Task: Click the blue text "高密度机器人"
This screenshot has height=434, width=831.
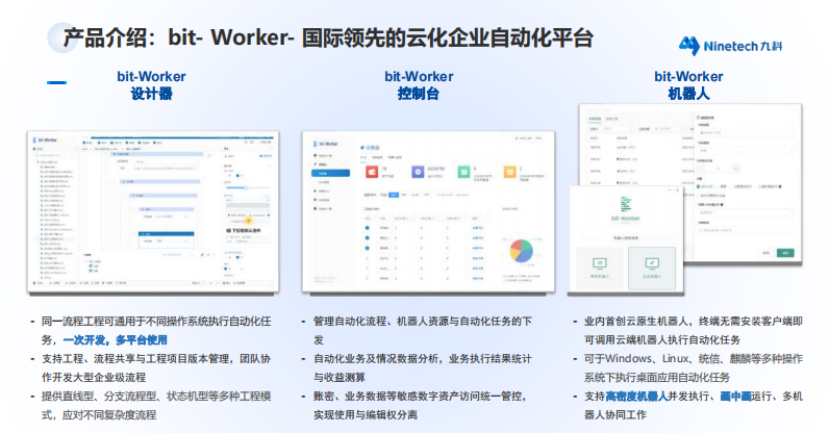Action: point(636,396)
